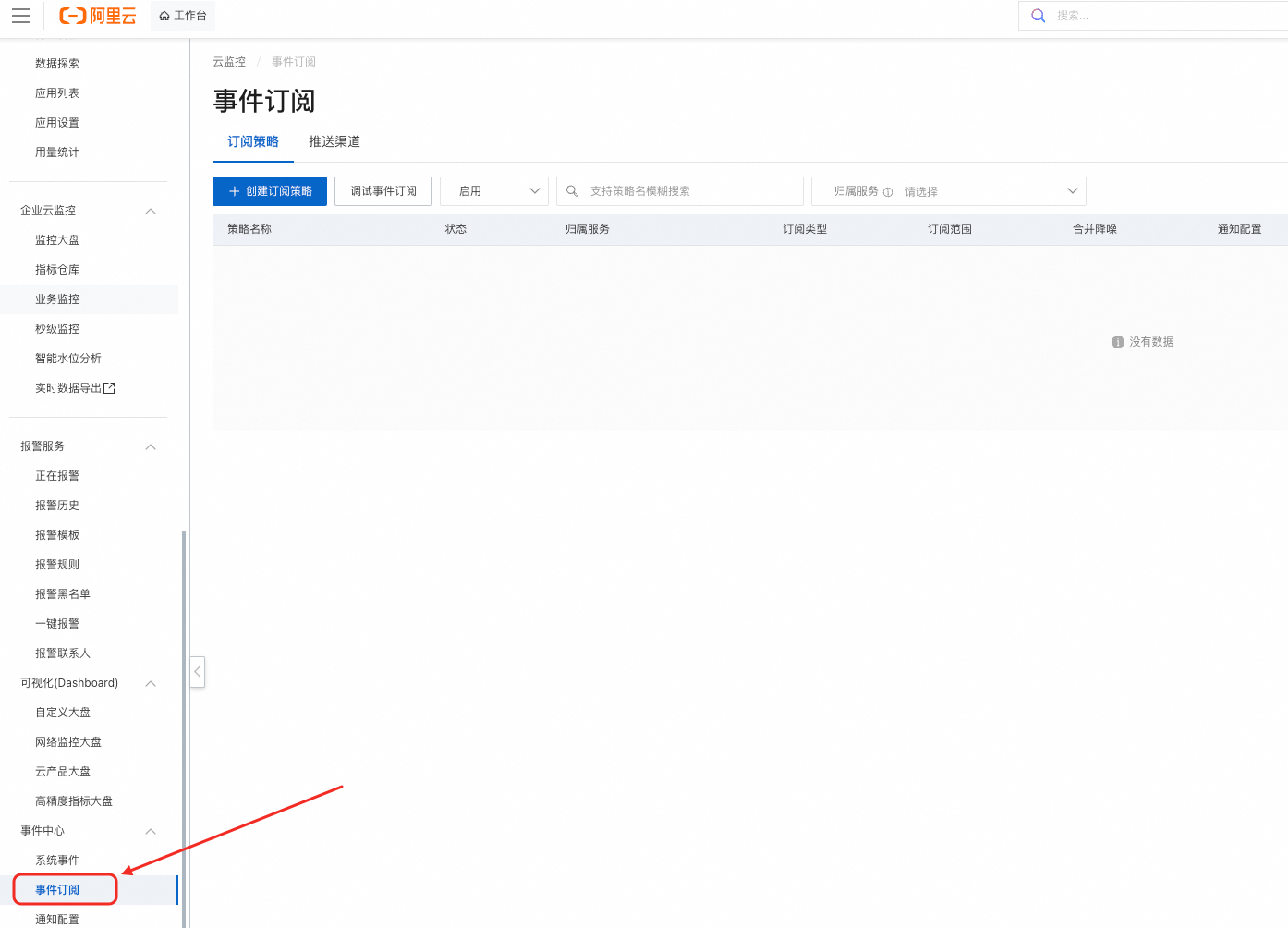Click the magnifier icon in policy search
This screenshot has width=1288, height=928.
(572, 191)
